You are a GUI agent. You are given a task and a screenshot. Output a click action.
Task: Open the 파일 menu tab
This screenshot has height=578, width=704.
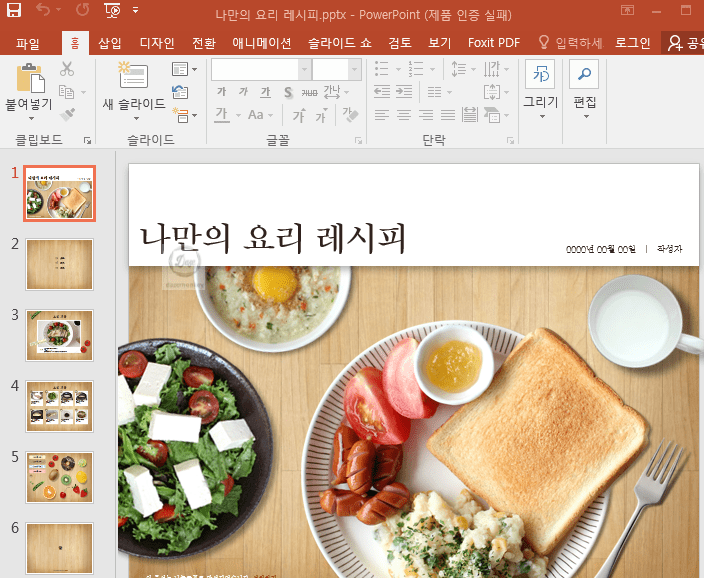(28, 43)
